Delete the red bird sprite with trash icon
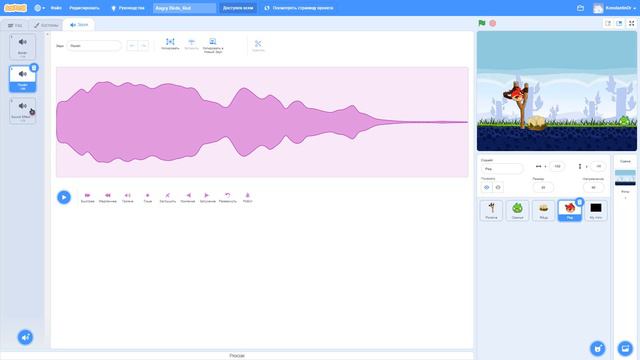The width and height of the screenshot is (640, 360). click(580, 202)
